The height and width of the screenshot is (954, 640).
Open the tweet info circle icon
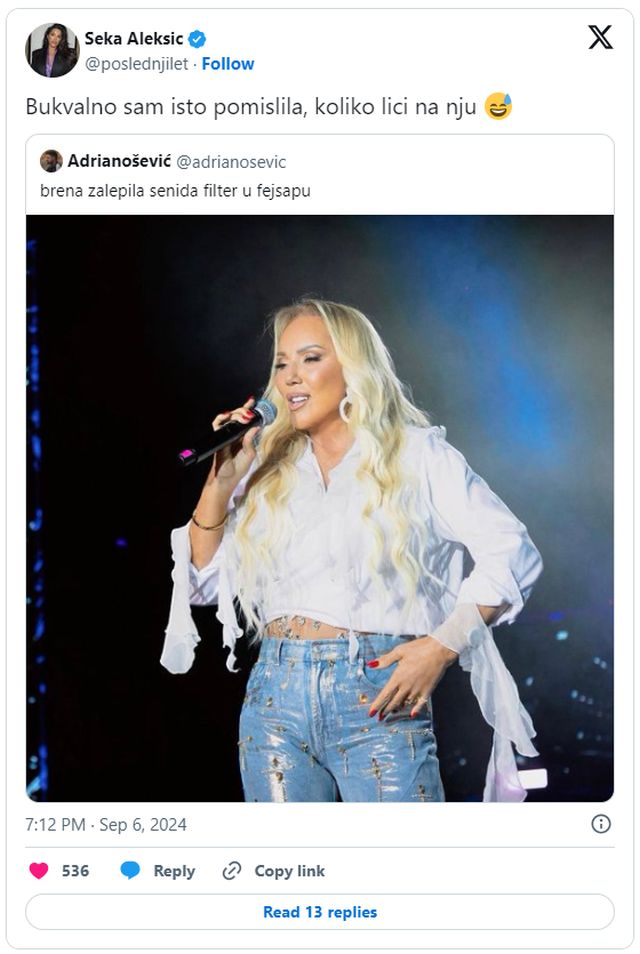(600, 824)
